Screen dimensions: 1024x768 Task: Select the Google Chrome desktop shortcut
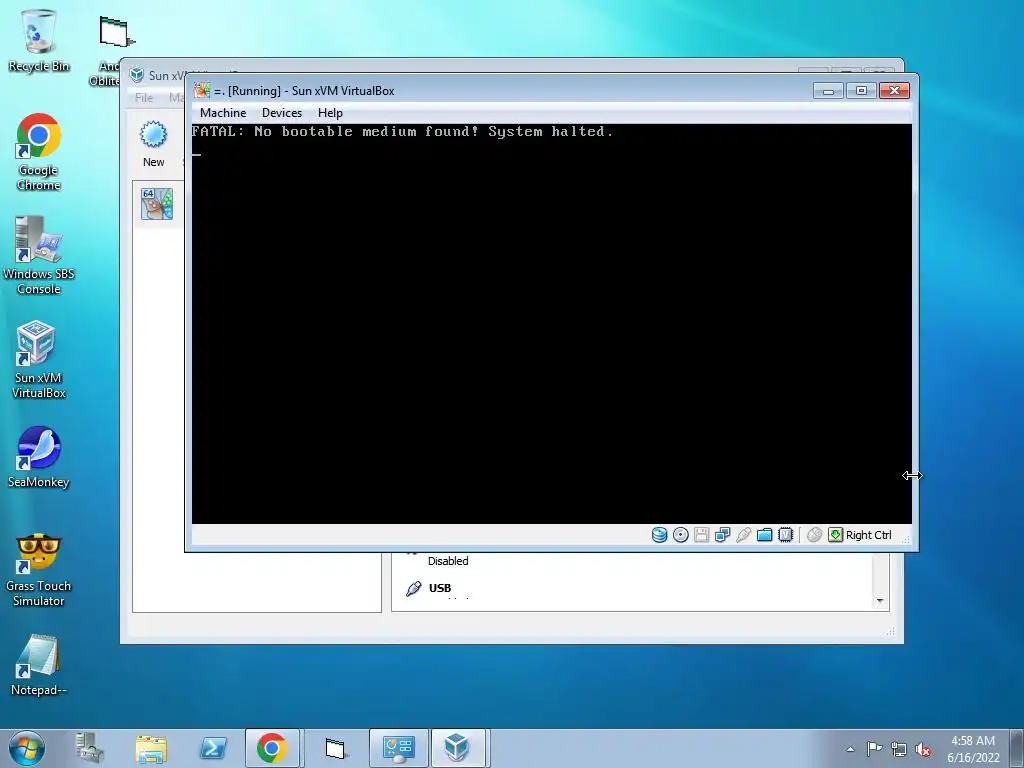coord(39,152)
